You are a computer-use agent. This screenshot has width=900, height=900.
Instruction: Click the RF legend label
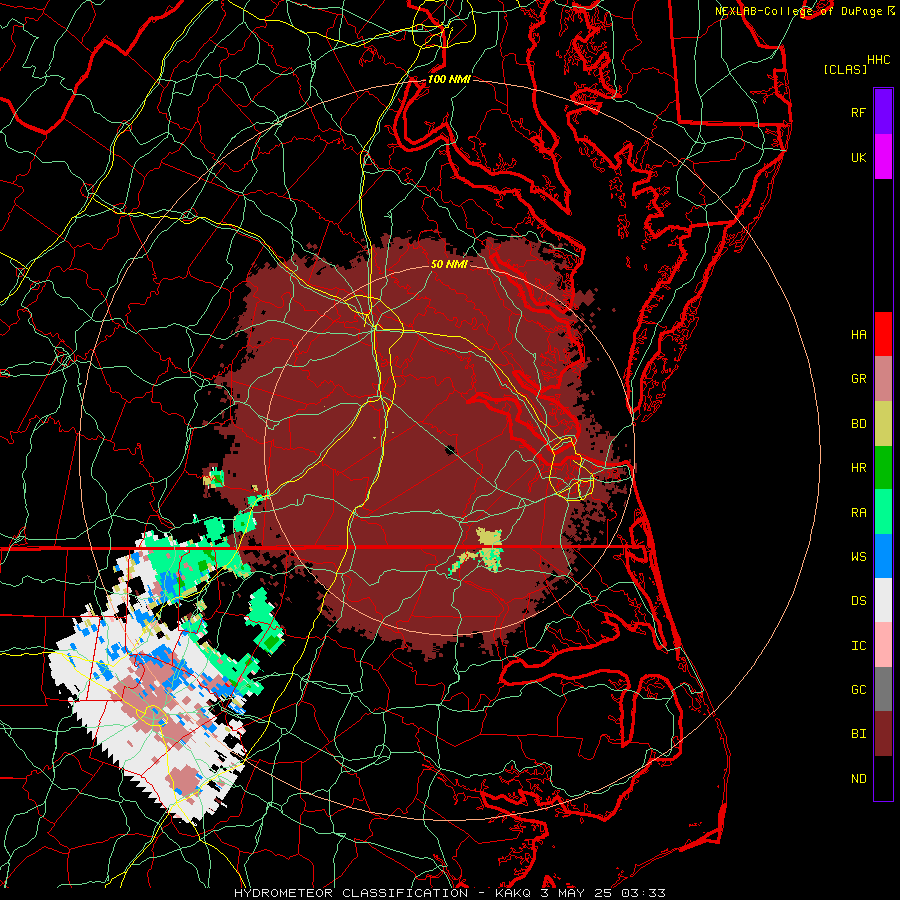tap(858, 112)
